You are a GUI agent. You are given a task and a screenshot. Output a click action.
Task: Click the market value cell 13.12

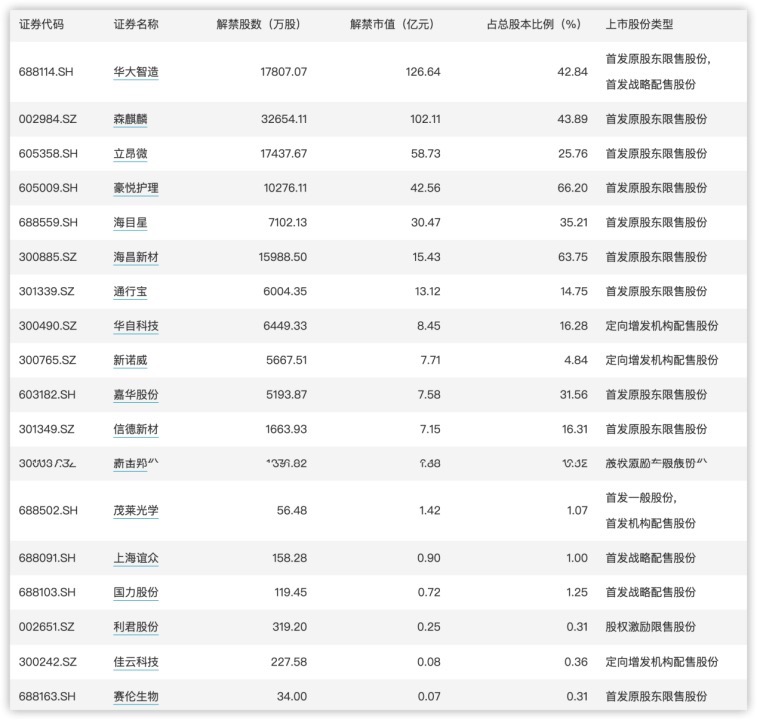427,291
